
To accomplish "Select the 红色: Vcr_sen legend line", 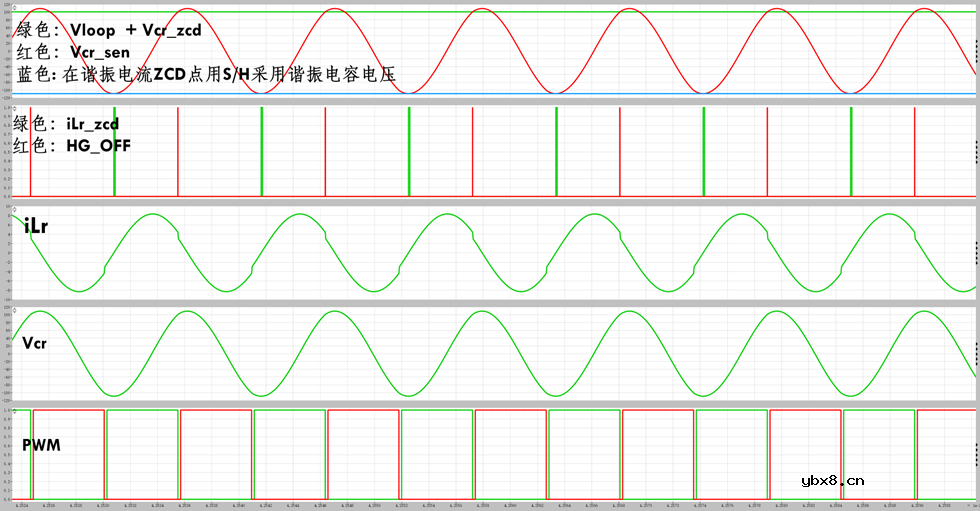I will tap(73, 52).
